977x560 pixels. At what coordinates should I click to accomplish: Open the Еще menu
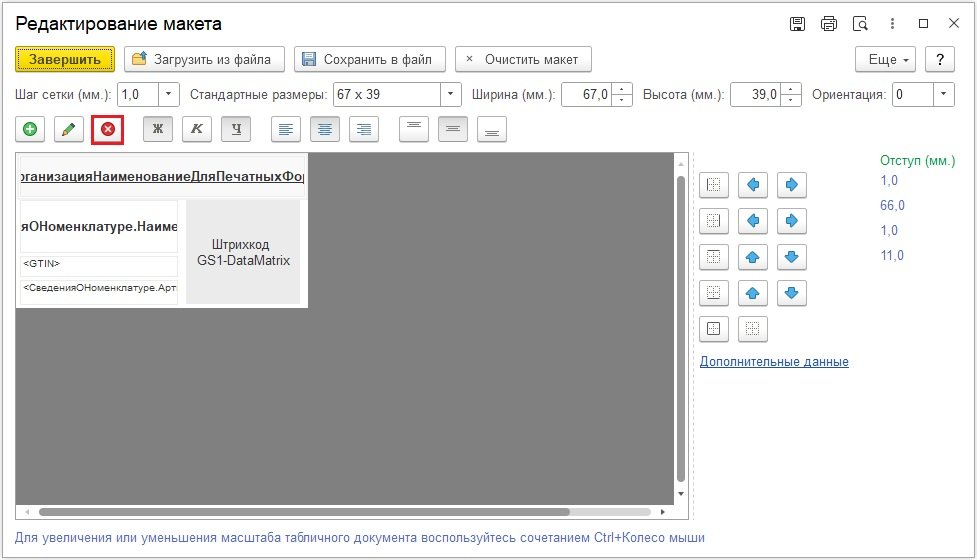pyautogui.click(x=885, y=60)
